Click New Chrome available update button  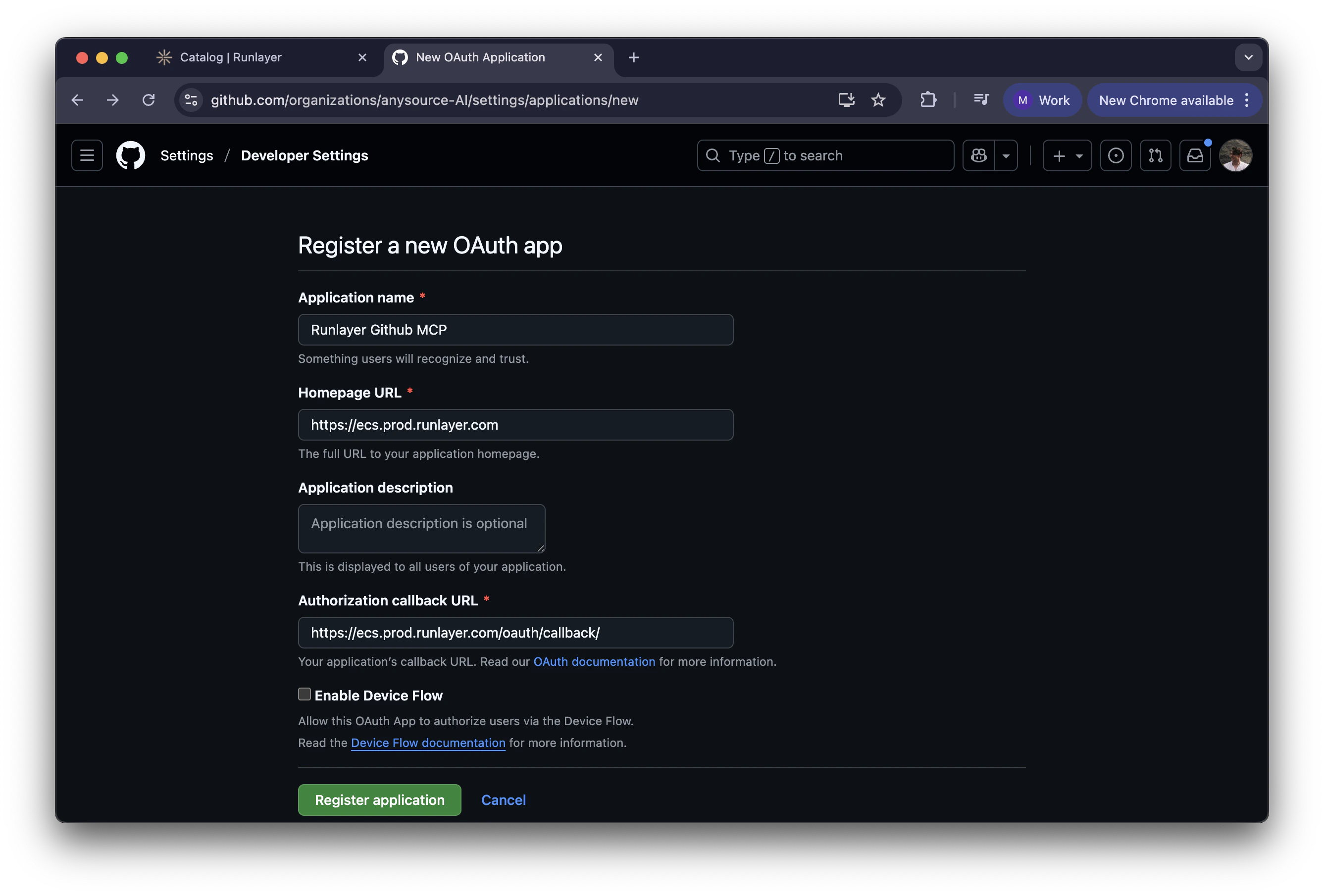1166,100
